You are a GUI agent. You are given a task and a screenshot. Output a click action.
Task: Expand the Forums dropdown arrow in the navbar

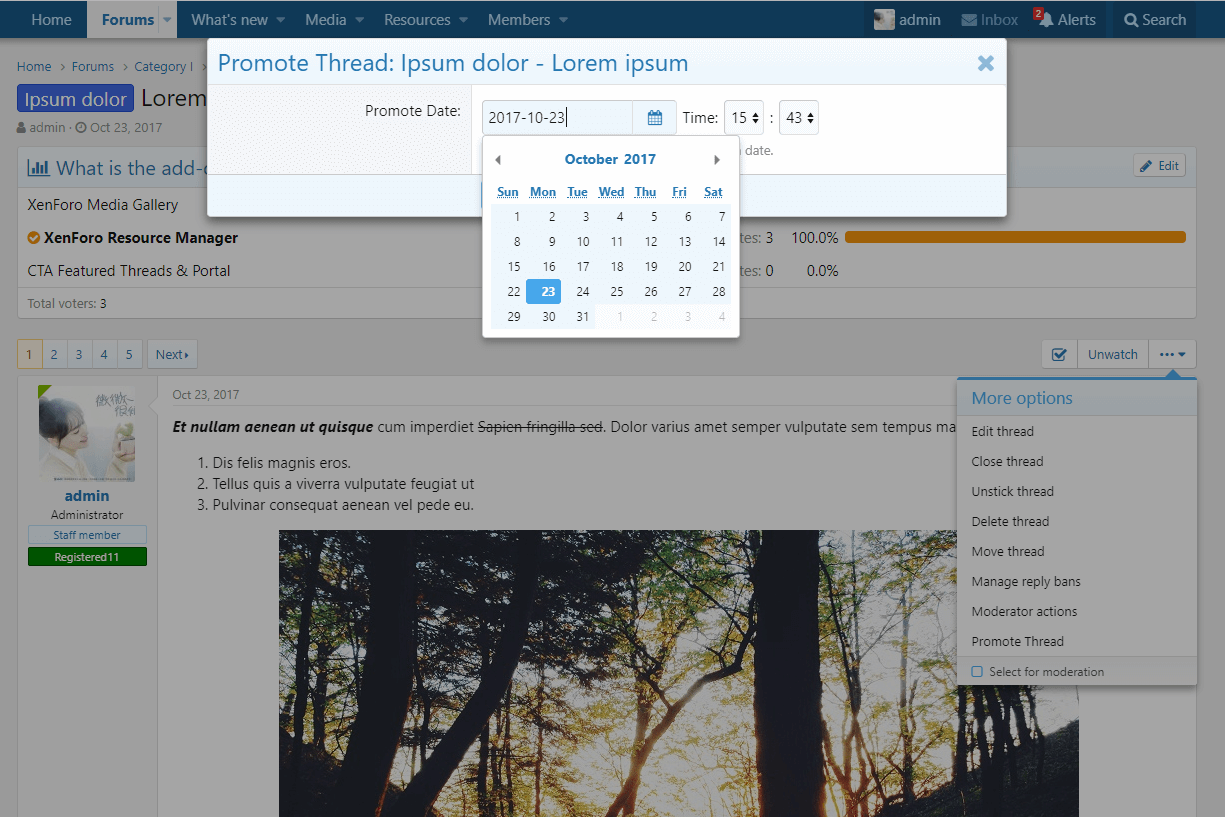pyautogui.click(x=167, y=20)
